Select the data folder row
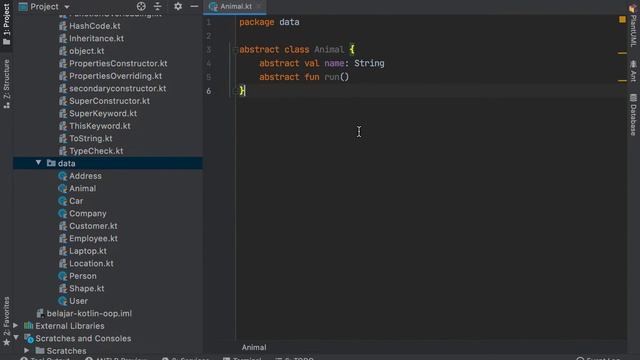The height and width of the screenshot is (360, 640). click(x=108, y=163)
